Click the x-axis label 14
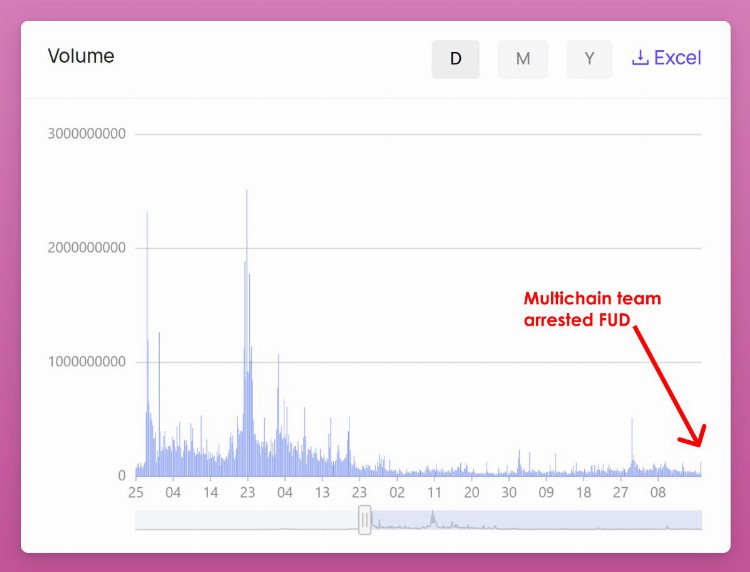This screenshot has width=750, height=572. click(210, 493)
